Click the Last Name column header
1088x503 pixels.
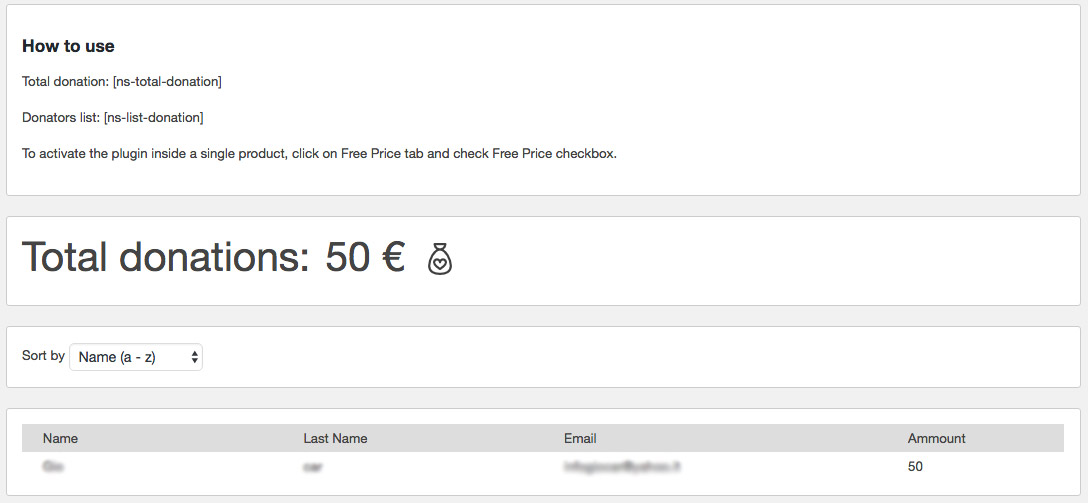click(x=335, y=438)
